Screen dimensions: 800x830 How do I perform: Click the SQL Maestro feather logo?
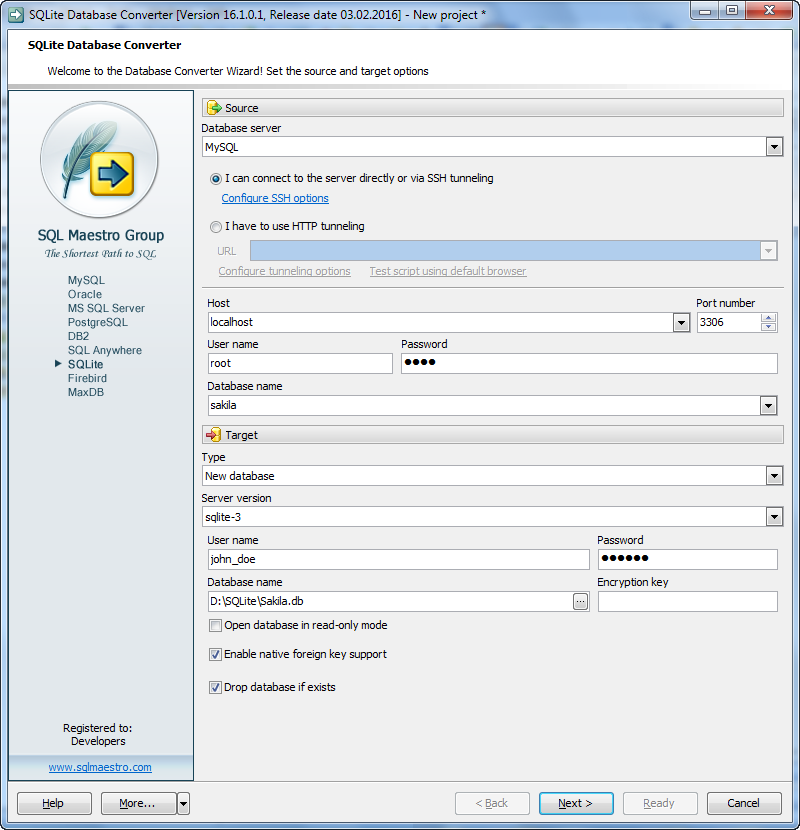pyautogui.click(x=99, y=160)
